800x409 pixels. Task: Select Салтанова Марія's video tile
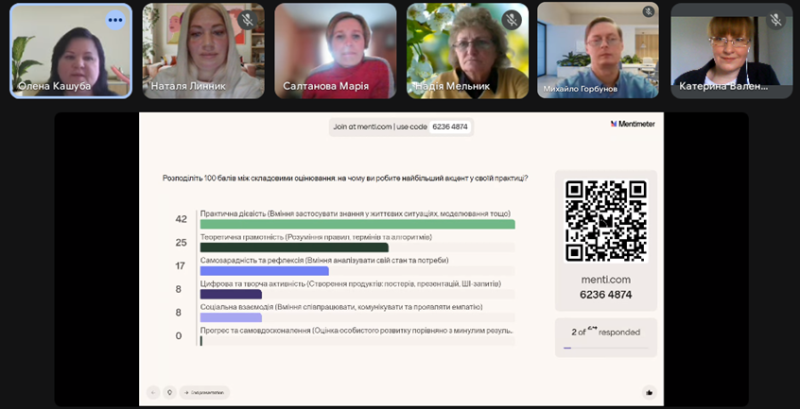tap(335, 50)
